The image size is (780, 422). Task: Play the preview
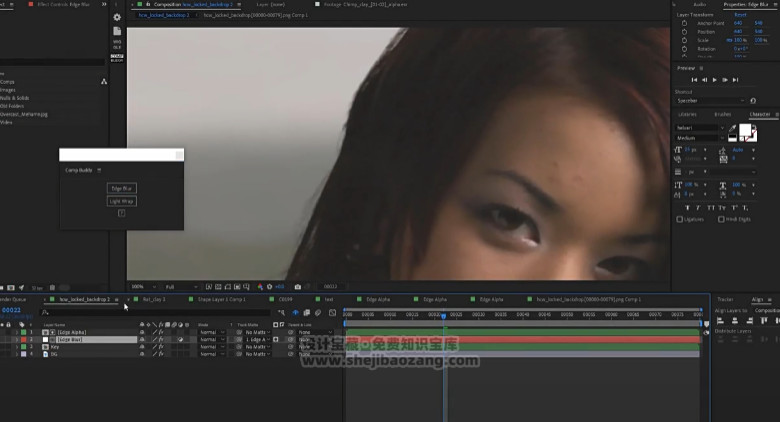point(715,80)
